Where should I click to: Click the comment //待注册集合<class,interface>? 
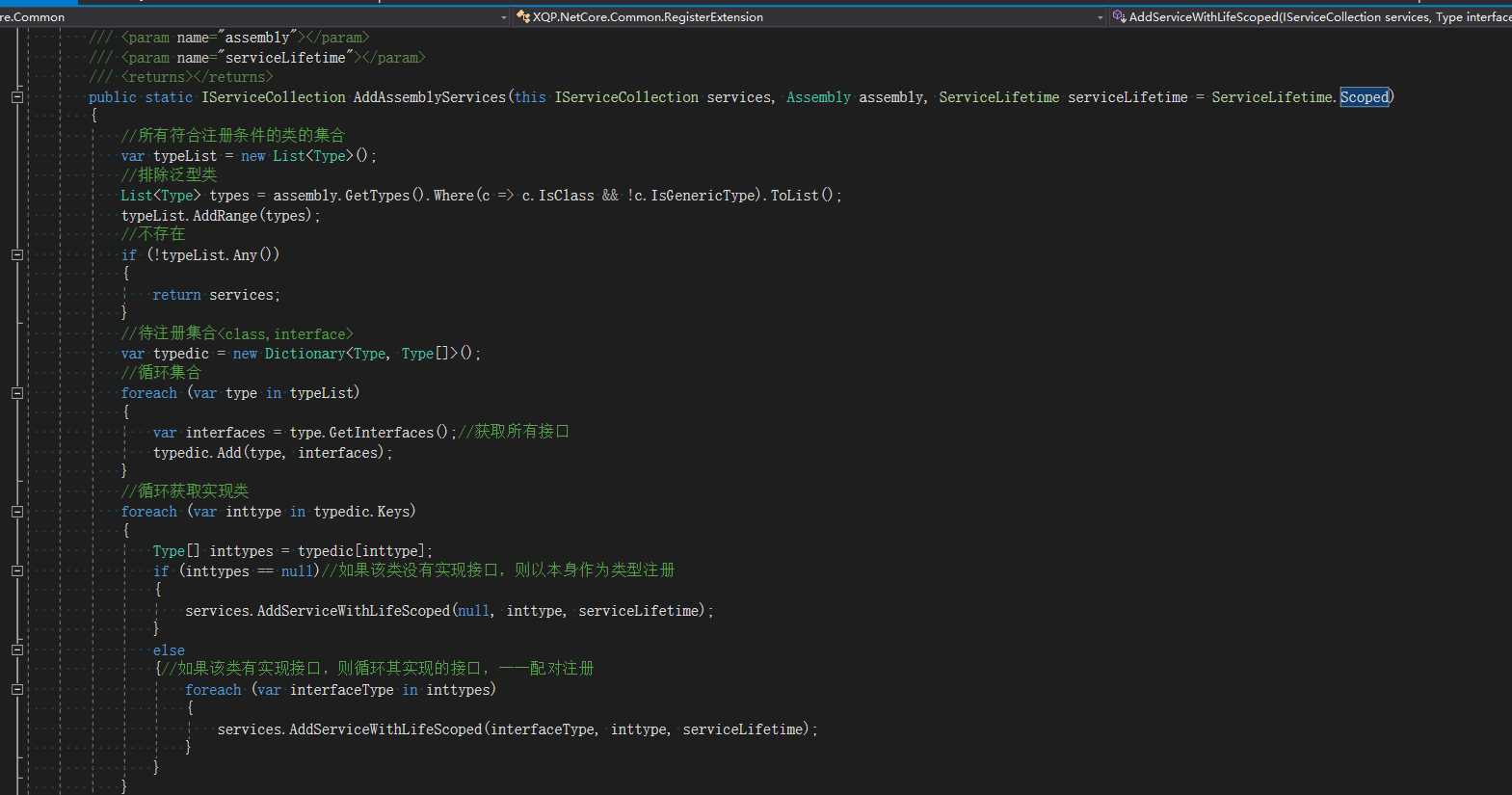pyautogui.click(x=237, y=334)
